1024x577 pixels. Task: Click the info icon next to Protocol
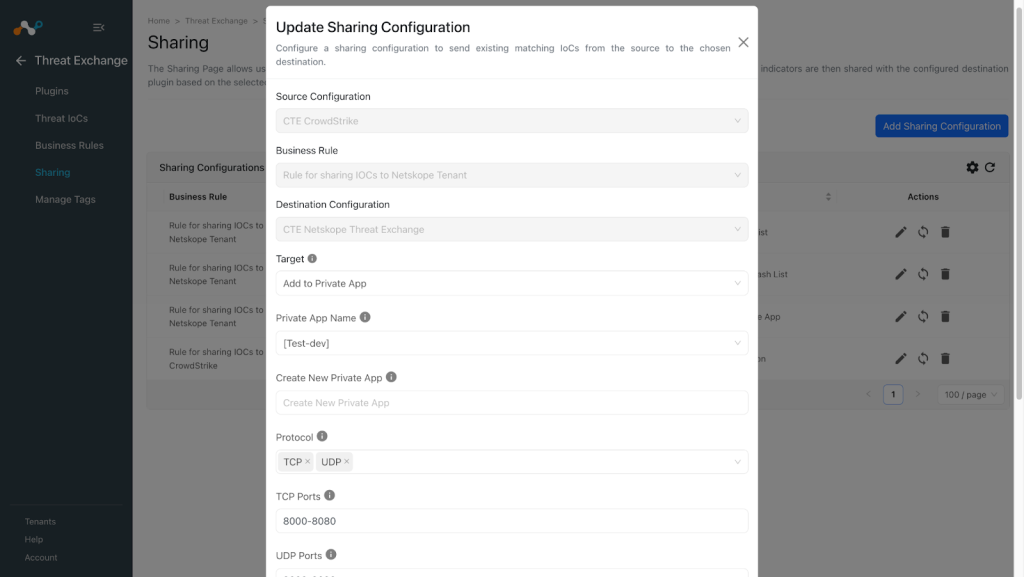coord(322,437)
